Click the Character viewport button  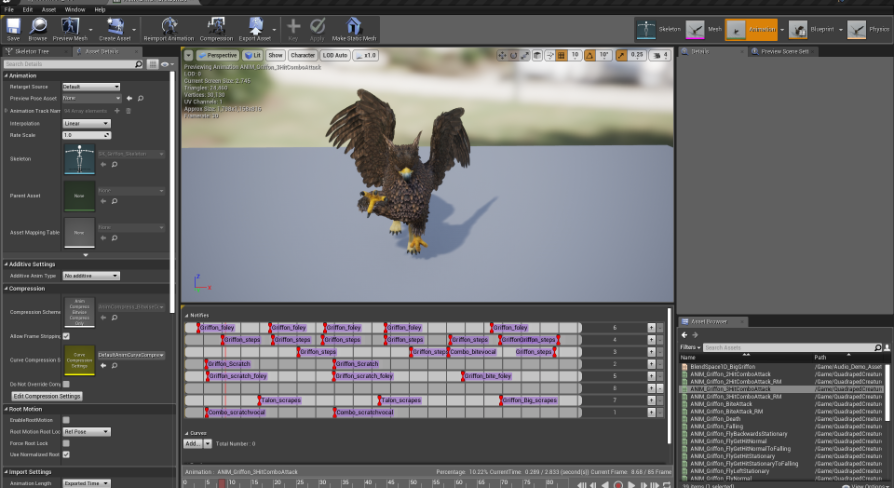(302, 55)
